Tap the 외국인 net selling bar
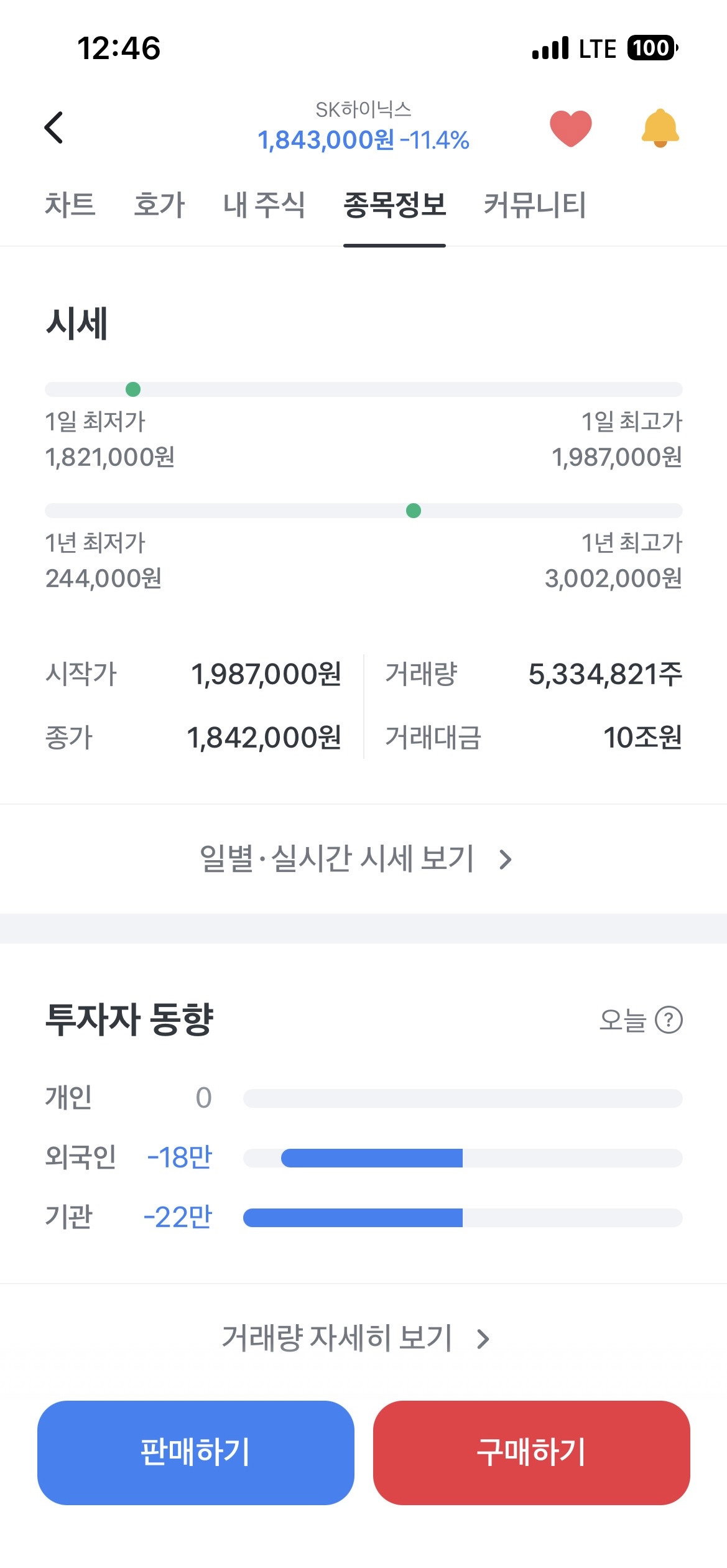This screenshot has width=727, height=1568. point(372,1158)
